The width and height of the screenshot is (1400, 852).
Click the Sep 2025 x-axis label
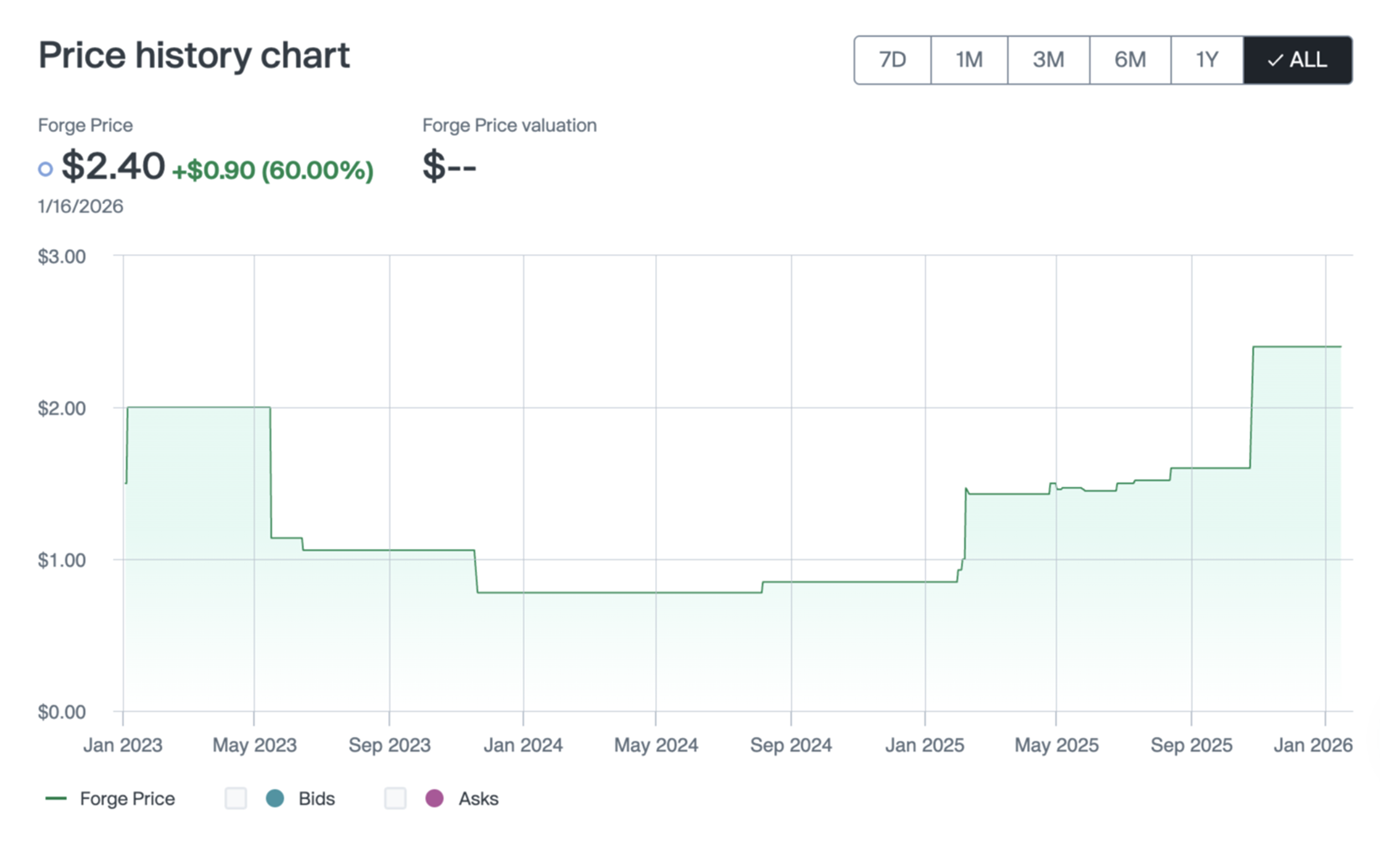(x=1190, y=746)
